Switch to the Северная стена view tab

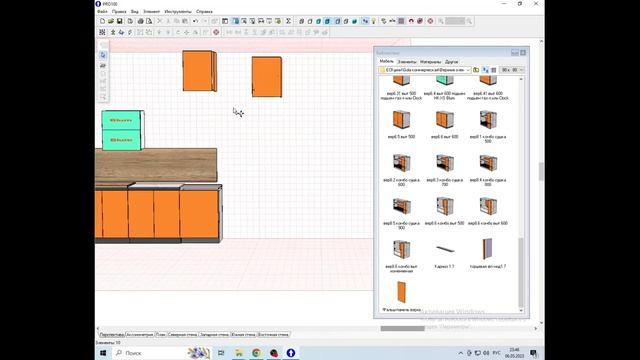tap(183, 334)
